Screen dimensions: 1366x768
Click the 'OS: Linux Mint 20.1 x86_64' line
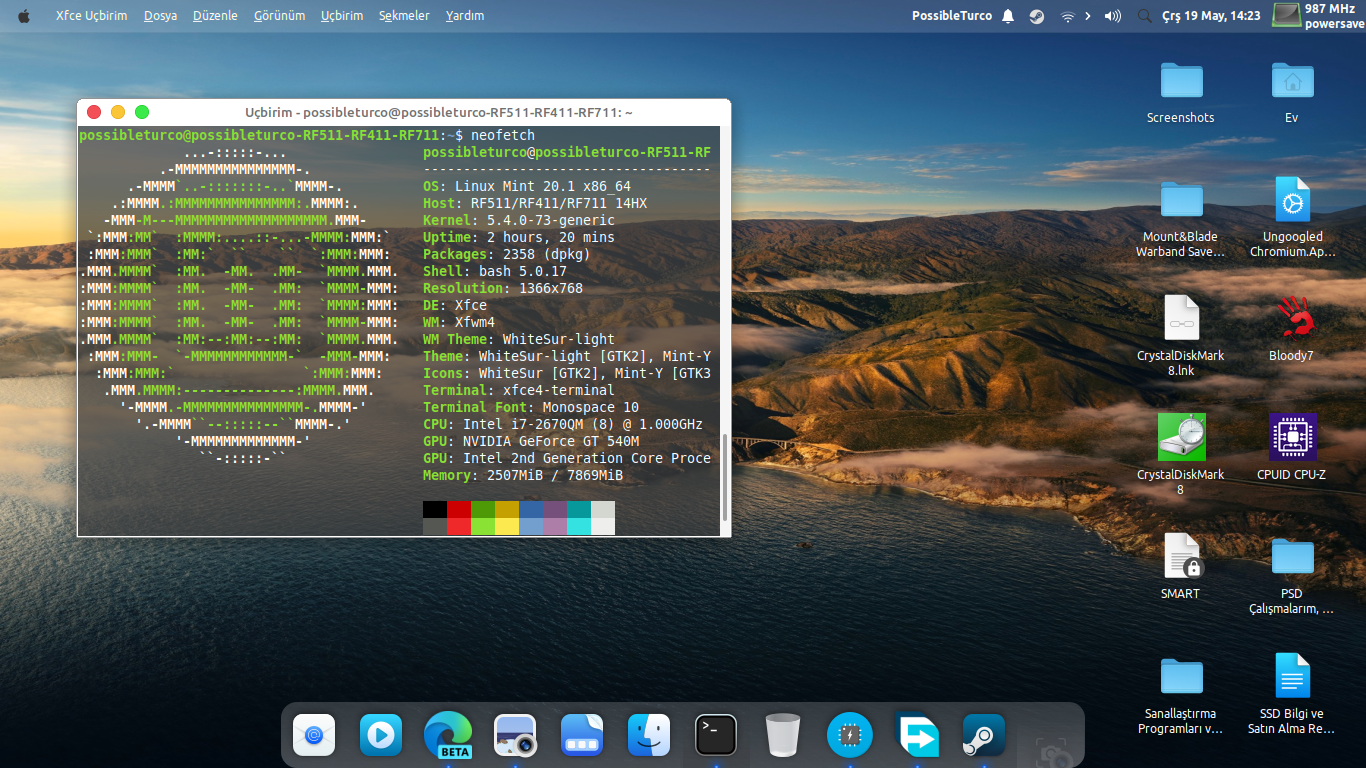pyautogui.click(x=527, y=186)
